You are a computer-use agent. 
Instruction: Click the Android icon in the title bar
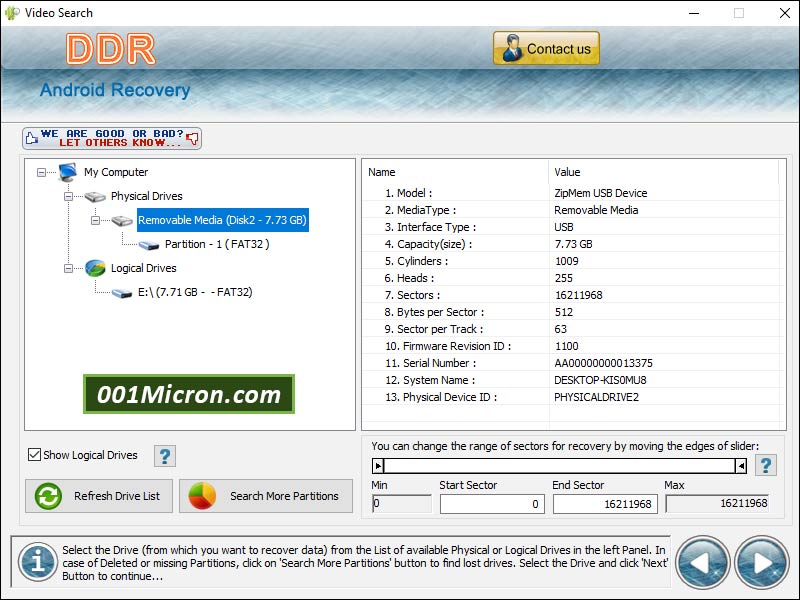tap(12, 13)
